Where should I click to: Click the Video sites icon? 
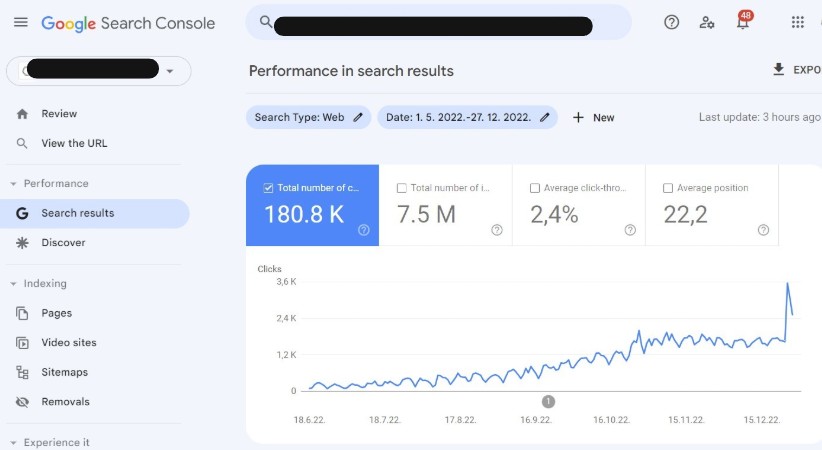(x=22, y=342)
